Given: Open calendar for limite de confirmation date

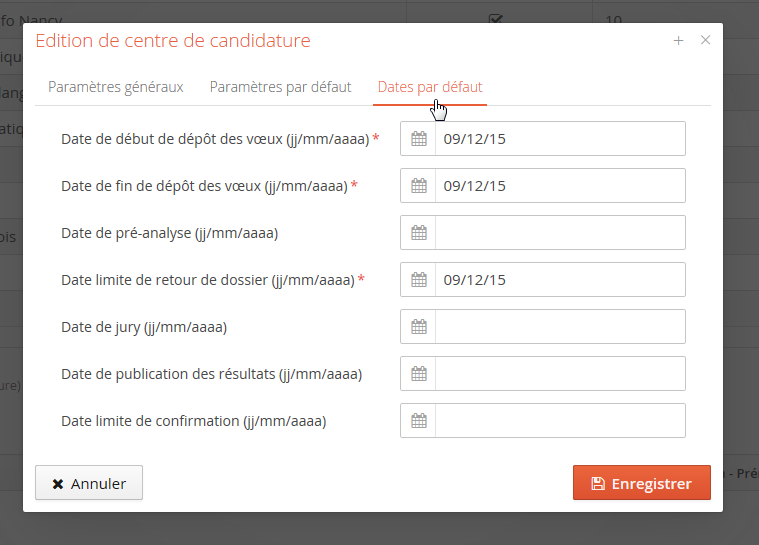Looking at the screenshot, I should pyautogui.click(x=419, y=421).
